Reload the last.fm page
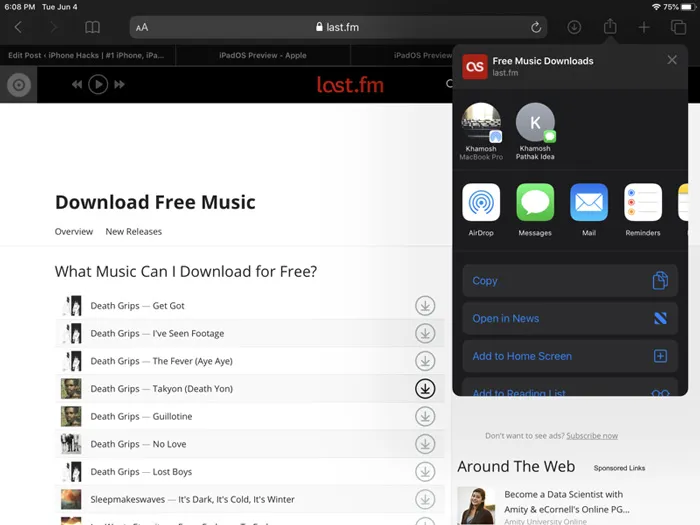The image size is (700, 525). [537, 27]
